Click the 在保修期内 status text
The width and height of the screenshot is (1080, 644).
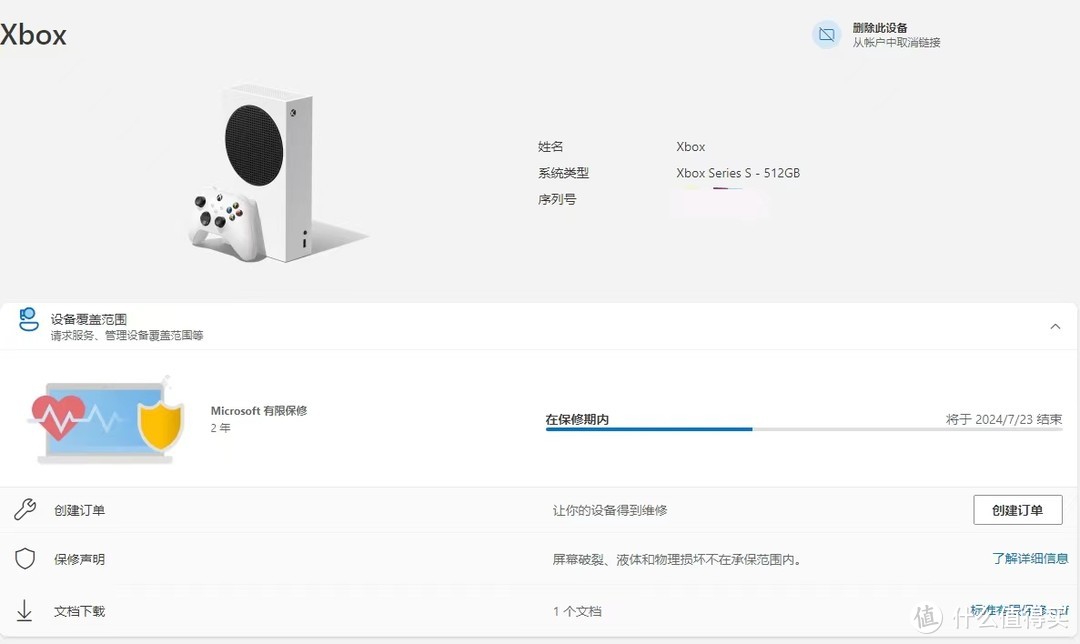coord(577,419)
